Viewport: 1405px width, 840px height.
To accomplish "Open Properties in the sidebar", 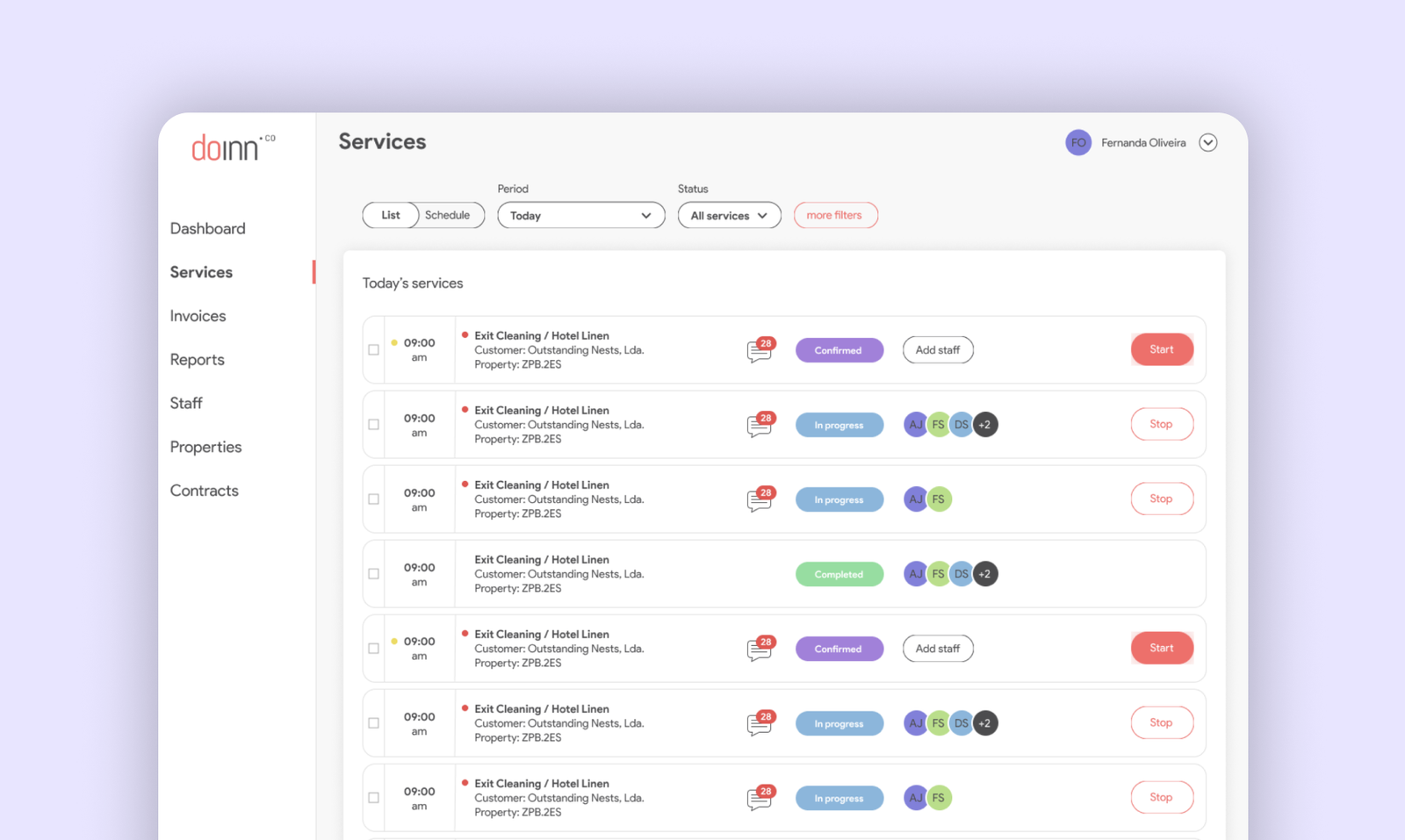I will coord(205,447).
